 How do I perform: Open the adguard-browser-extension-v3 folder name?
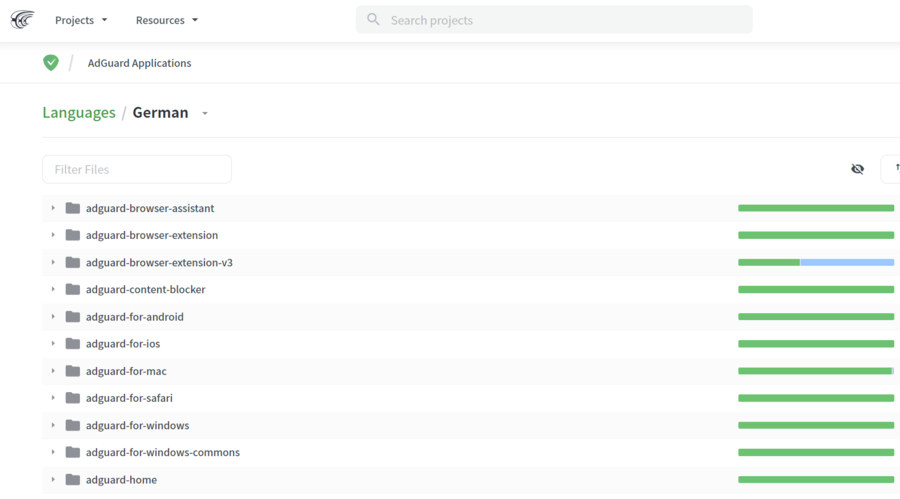159,262
